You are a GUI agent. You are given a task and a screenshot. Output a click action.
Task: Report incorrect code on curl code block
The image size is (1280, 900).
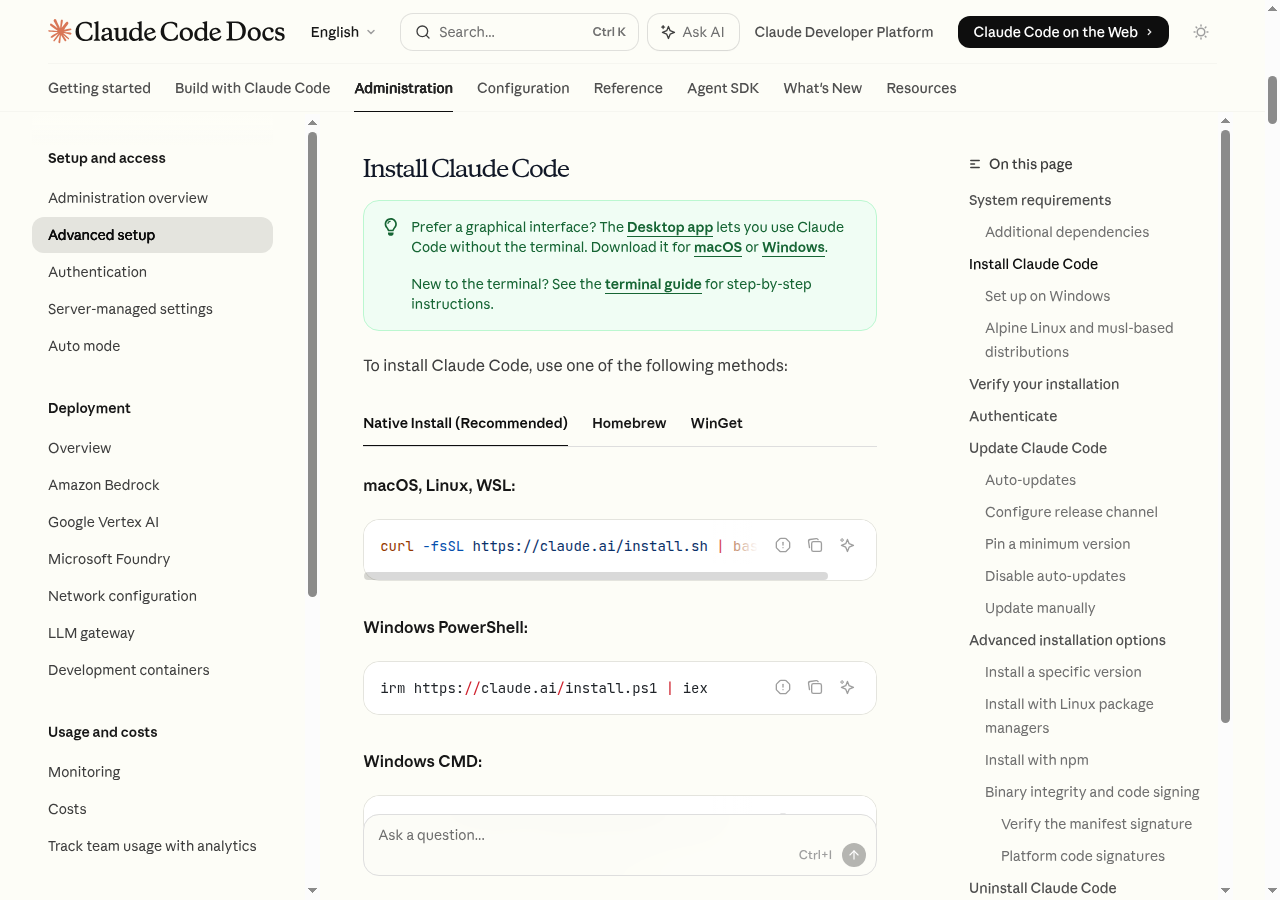coord(783,545)
